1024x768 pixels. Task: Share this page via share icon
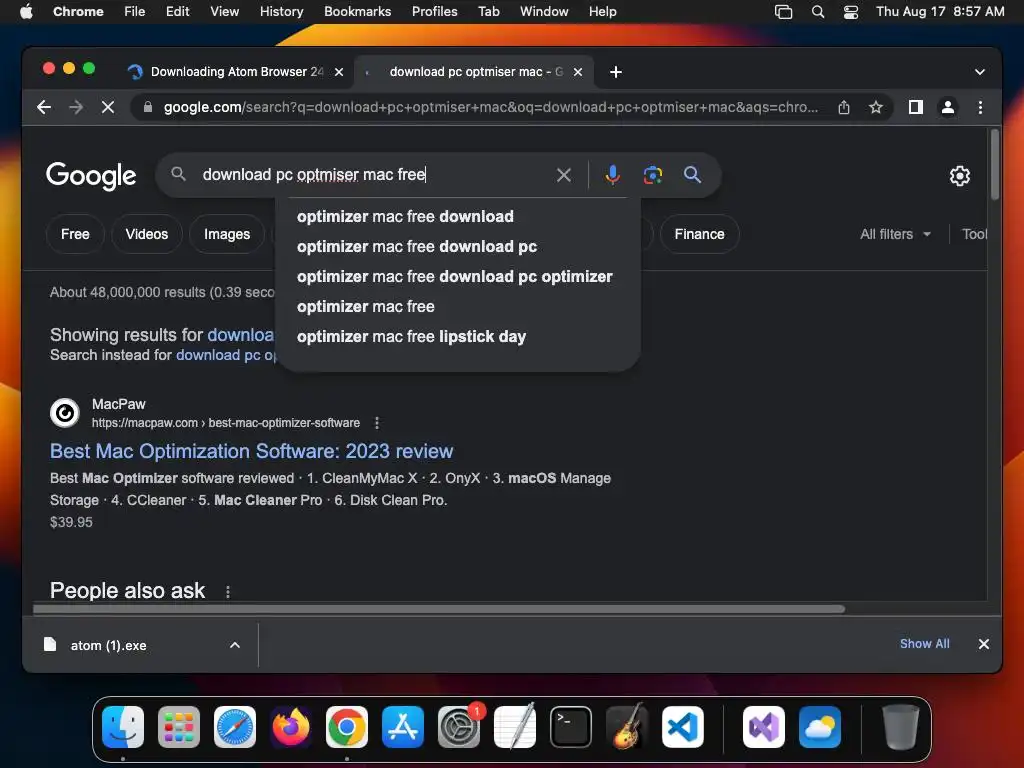pyautogui.click(x=844, y=107)
